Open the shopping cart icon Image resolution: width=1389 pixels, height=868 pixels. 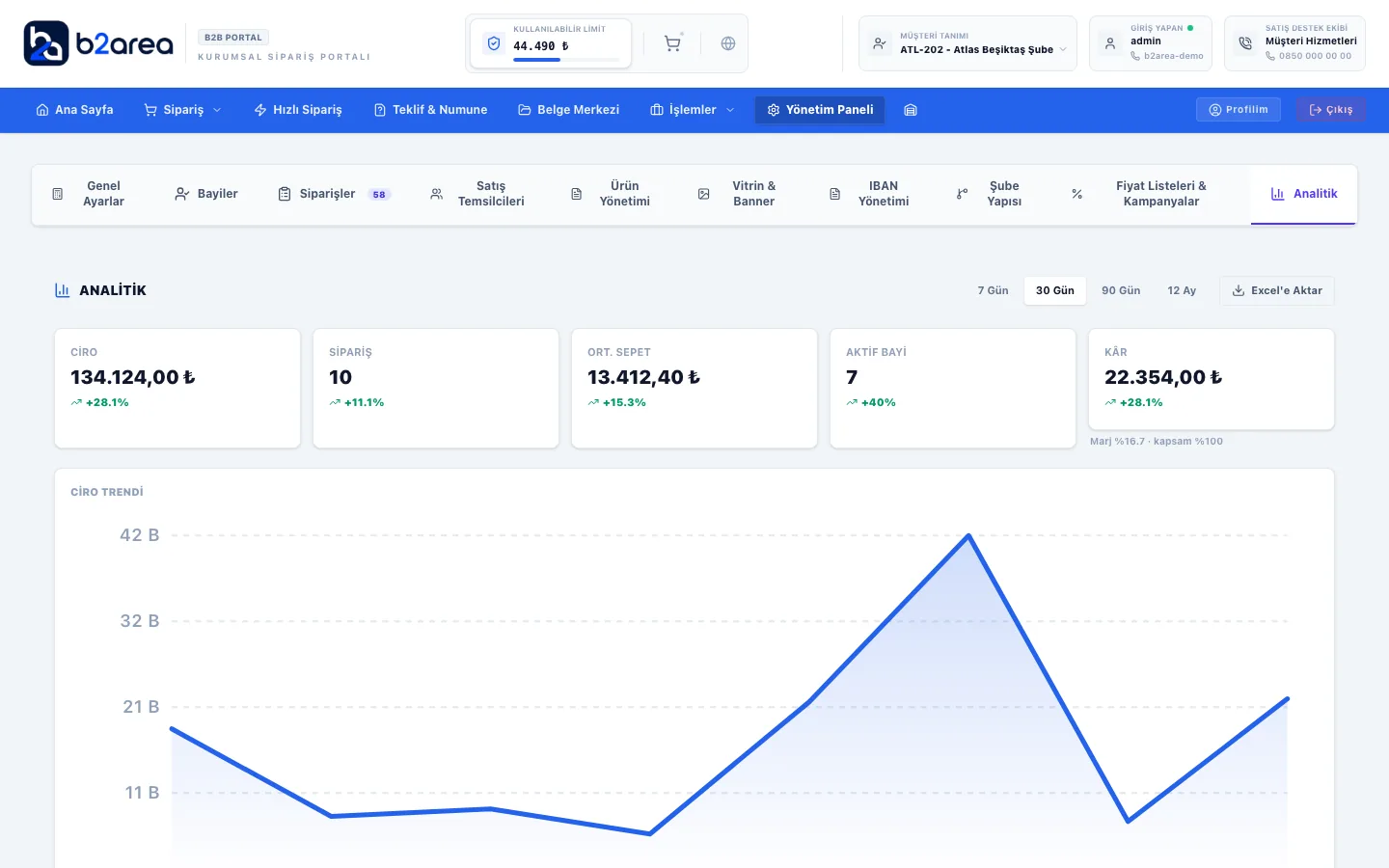click(672, 43)
